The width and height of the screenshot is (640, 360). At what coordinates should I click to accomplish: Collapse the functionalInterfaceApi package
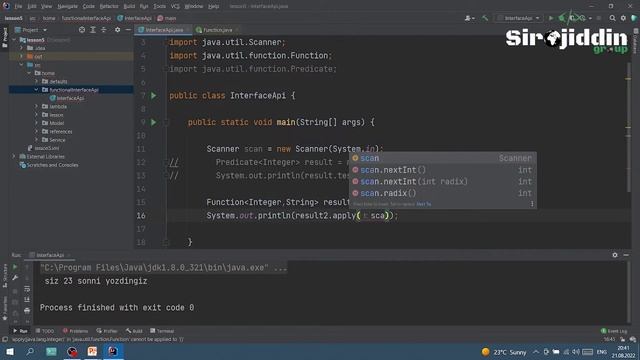36,89
